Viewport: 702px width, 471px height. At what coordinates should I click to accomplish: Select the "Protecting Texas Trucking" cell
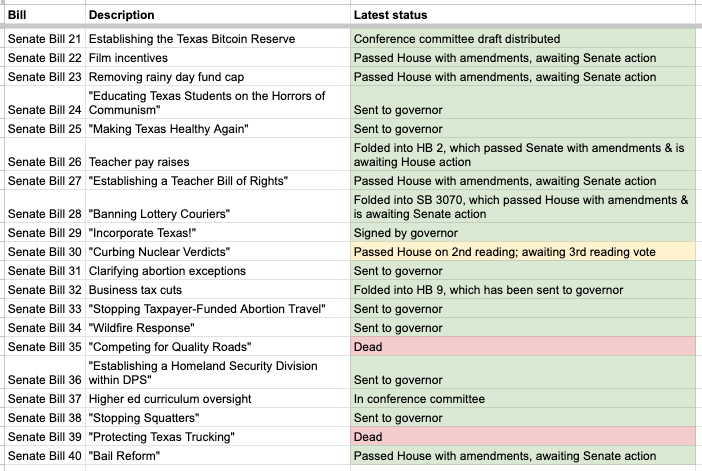(x=218, y=437)
